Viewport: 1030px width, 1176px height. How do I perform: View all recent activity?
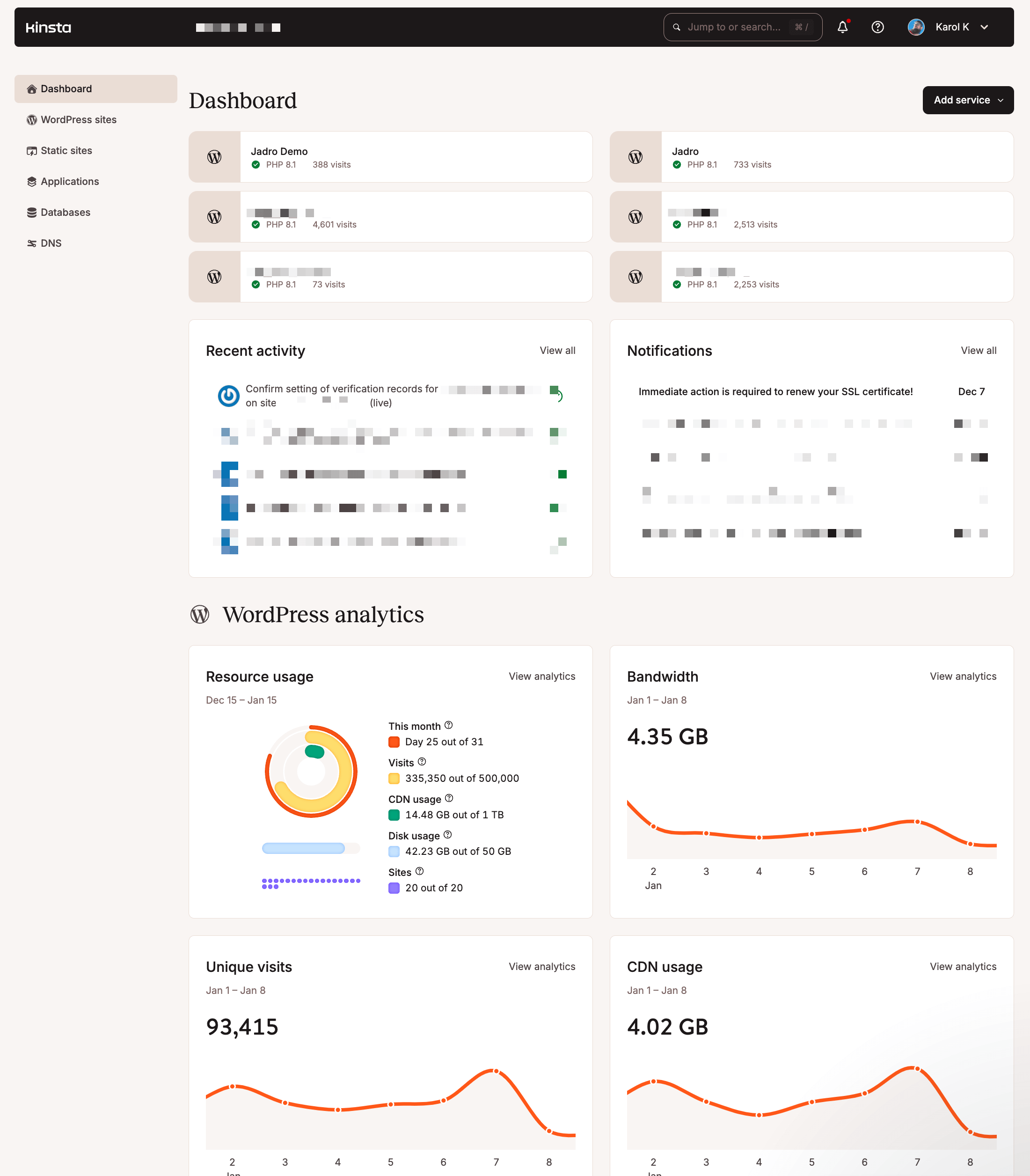pos(557,350)
